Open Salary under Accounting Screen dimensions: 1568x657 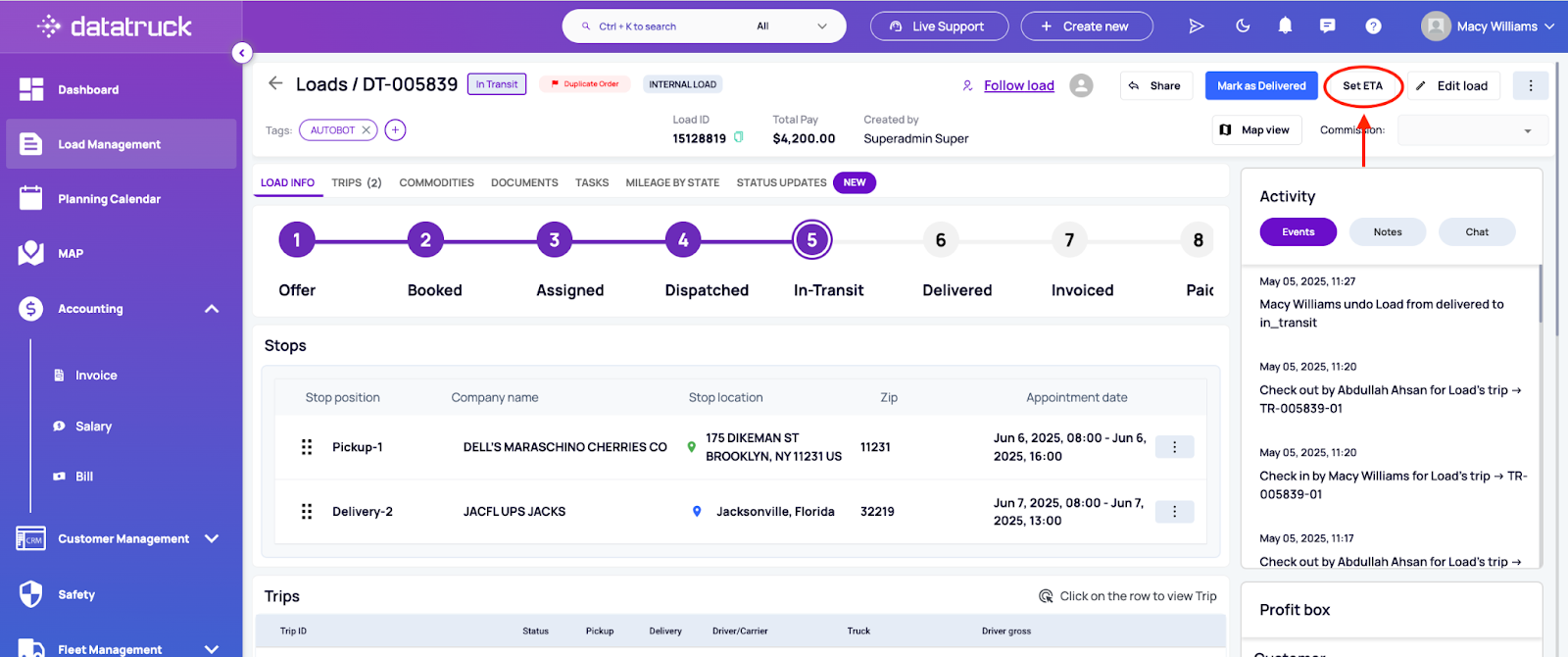[93, 427]
